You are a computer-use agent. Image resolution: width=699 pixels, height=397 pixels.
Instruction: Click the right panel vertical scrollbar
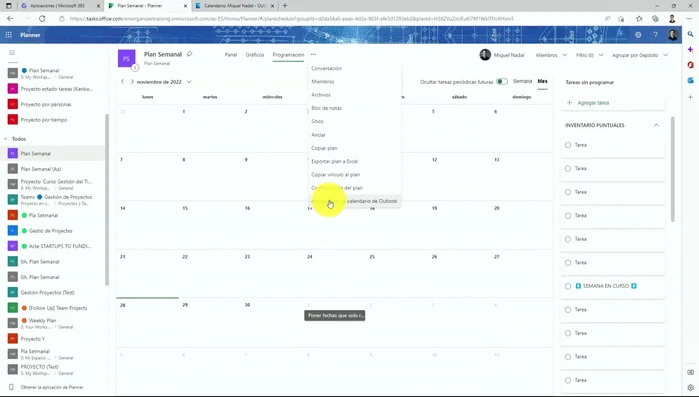point(673,169)
